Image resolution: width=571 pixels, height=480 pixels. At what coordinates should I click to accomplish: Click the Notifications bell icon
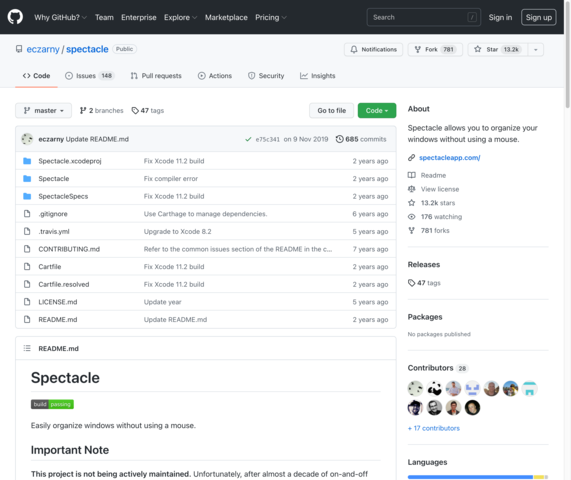coord(354,49)
